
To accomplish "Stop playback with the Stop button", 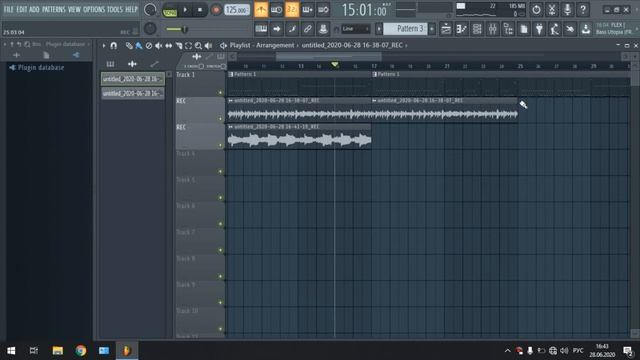I will [200, 10].
